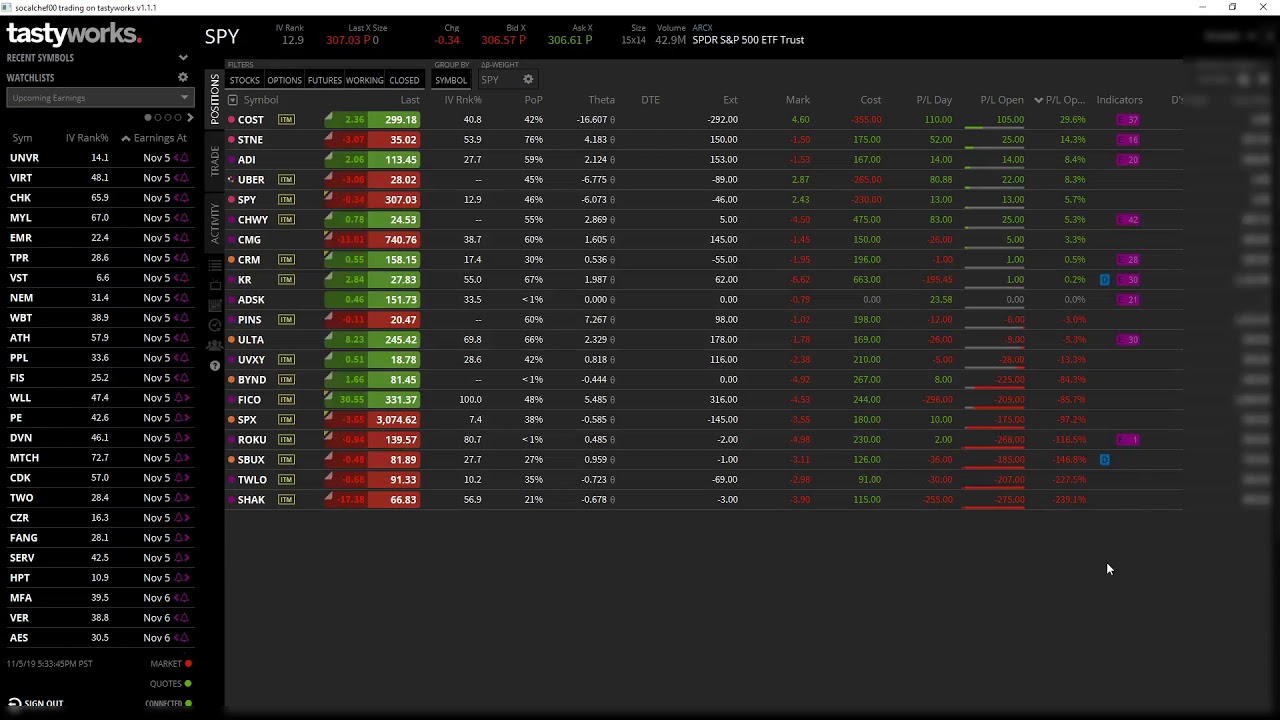Click earnings bell icon for AES
The image size is (1280, 720).
[x=182, y=638]
